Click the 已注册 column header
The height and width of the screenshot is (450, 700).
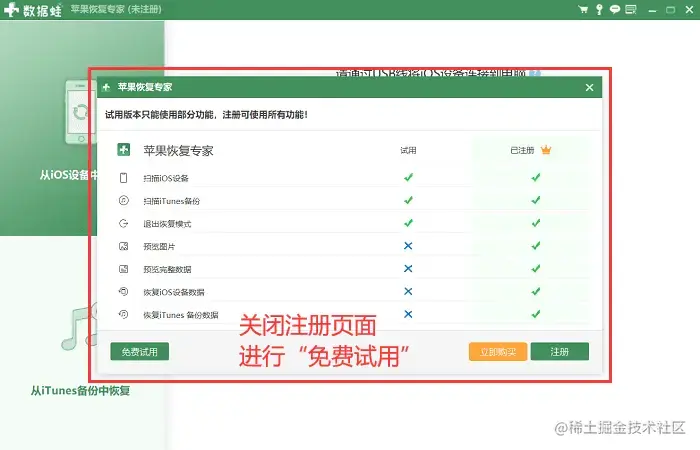pyautogui.click(x=522, y=150)
